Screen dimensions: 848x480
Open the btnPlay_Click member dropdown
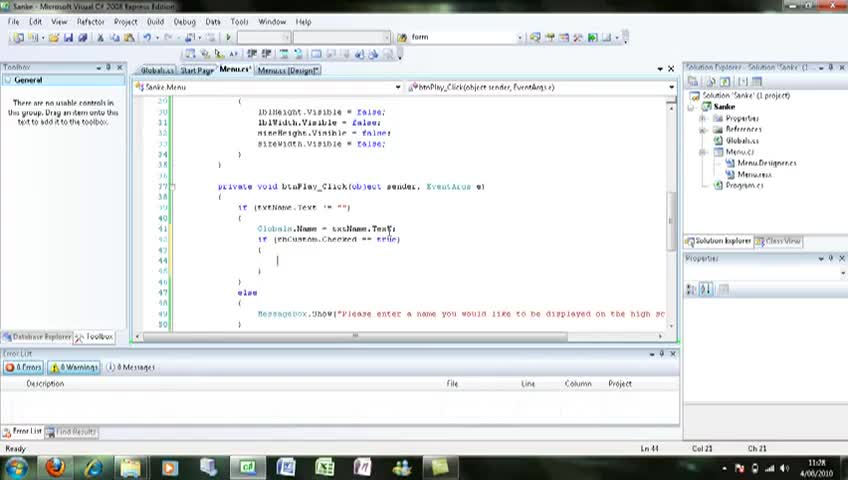pos(672,87)
